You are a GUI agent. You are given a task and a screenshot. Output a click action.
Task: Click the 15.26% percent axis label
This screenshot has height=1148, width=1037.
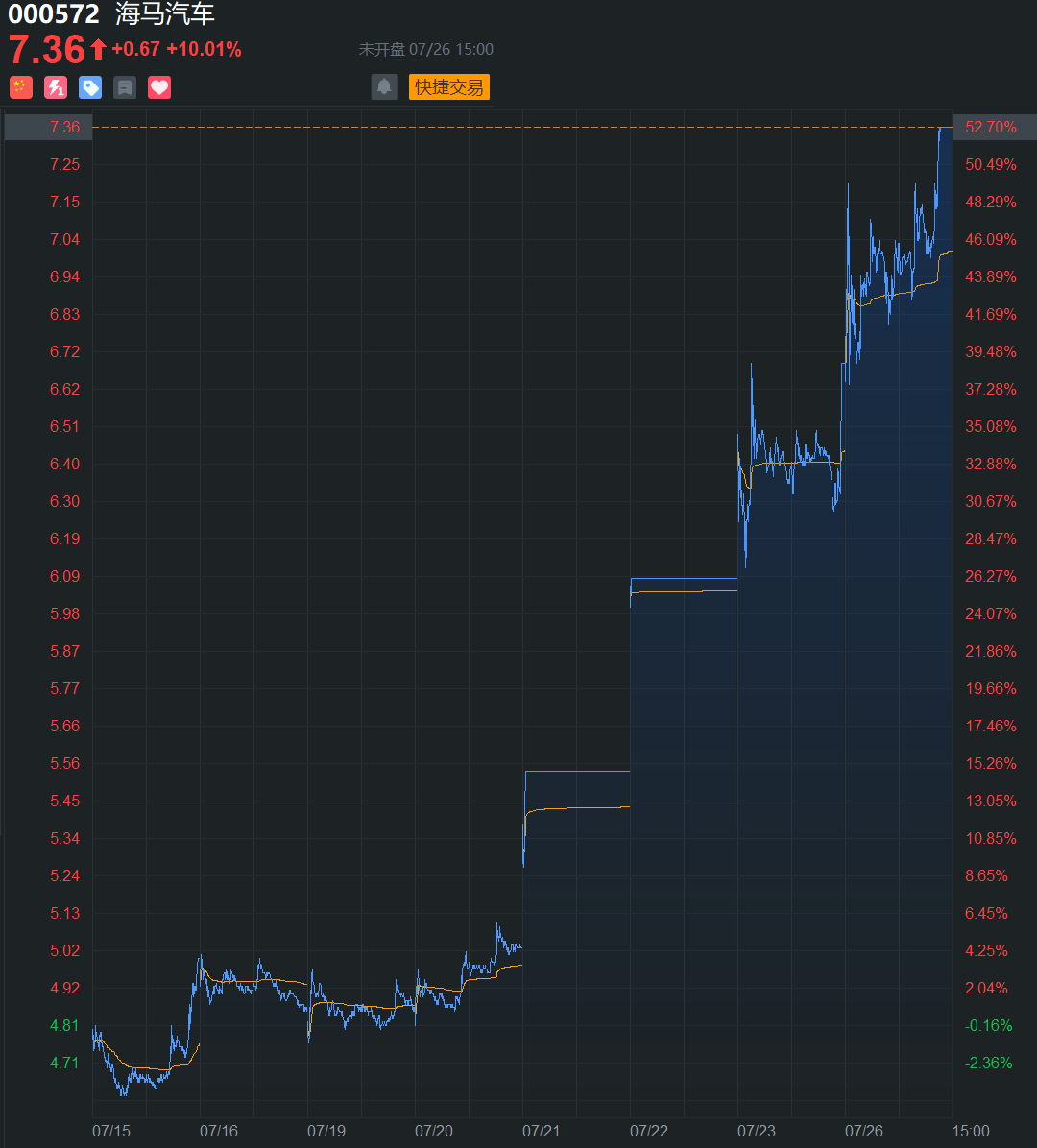coord(990,763)
